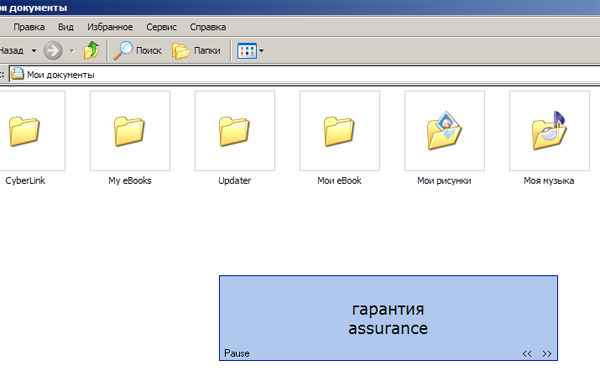Select the Updater folder icon

[235, 131]
